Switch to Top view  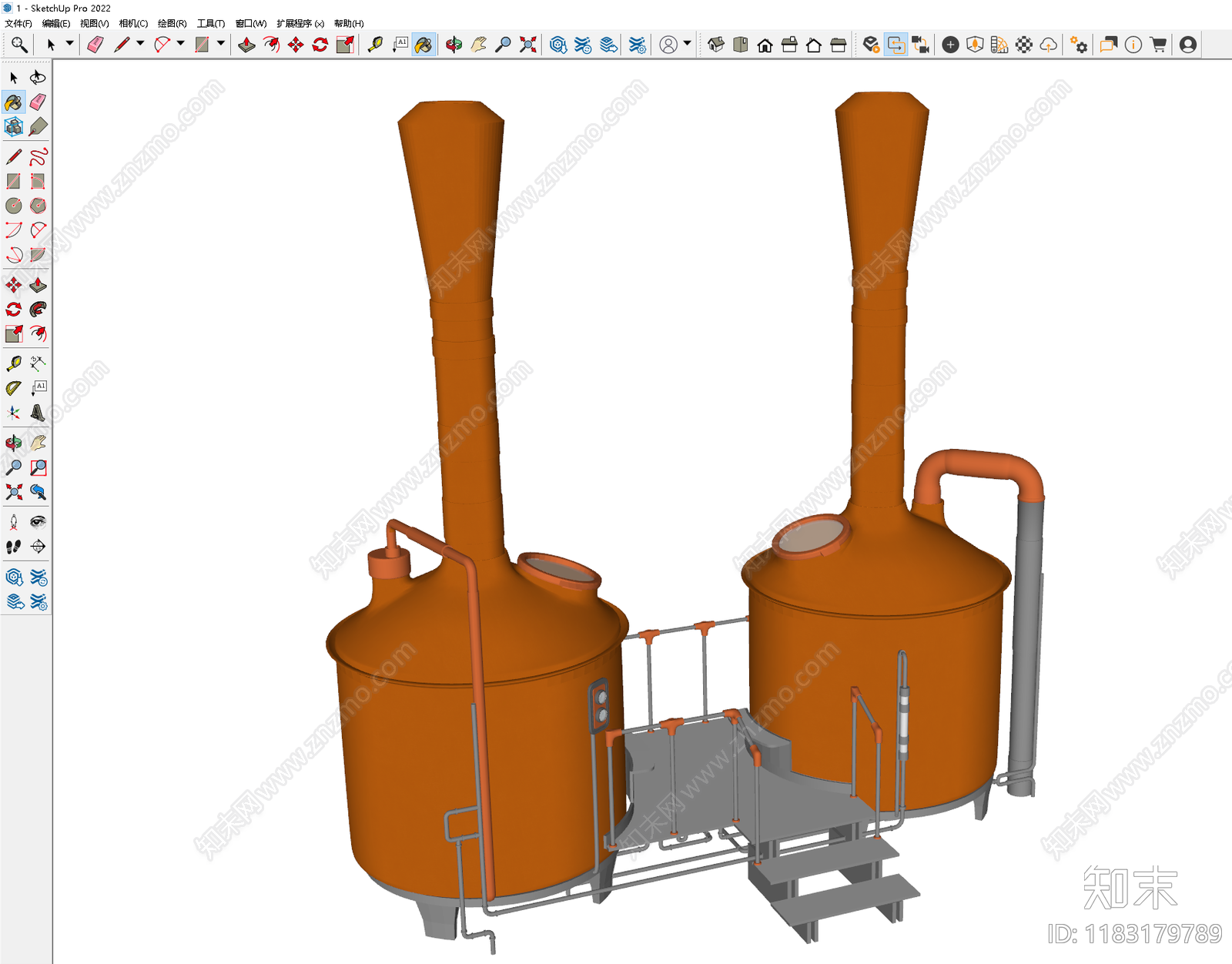click(x=741, y=45)
